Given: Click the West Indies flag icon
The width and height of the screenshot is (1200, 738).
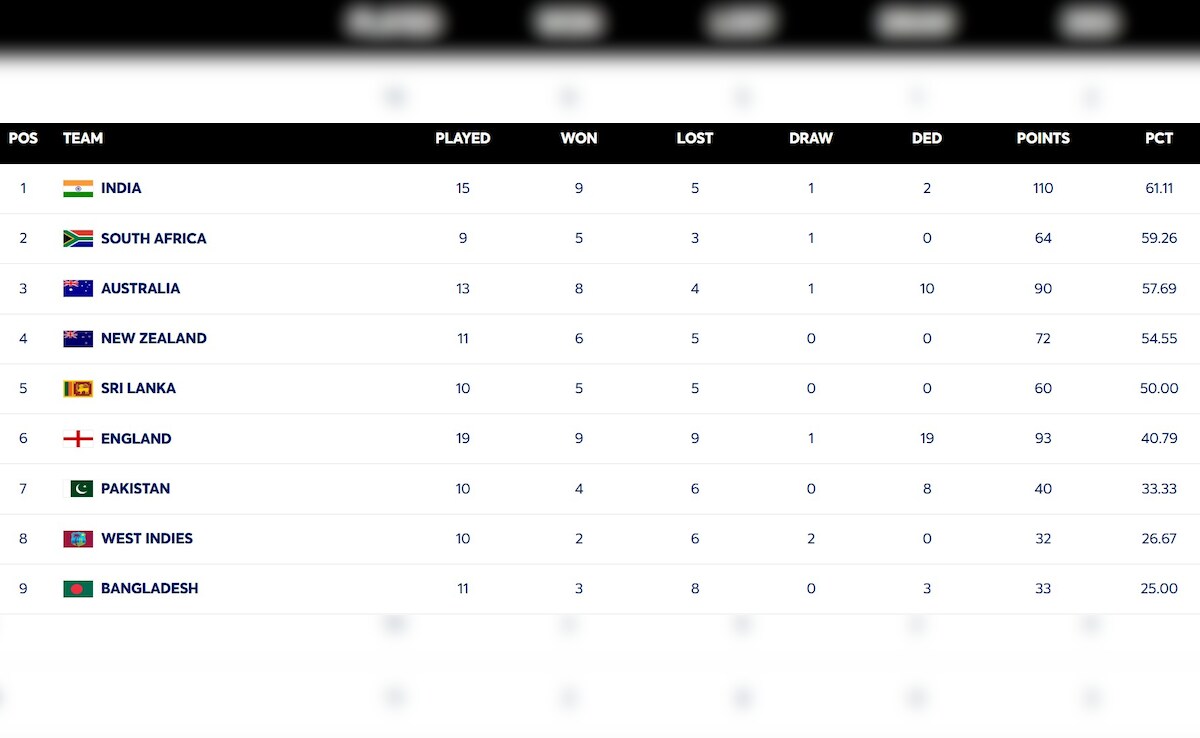Looking at the screenshot, I should coord(78,538).
